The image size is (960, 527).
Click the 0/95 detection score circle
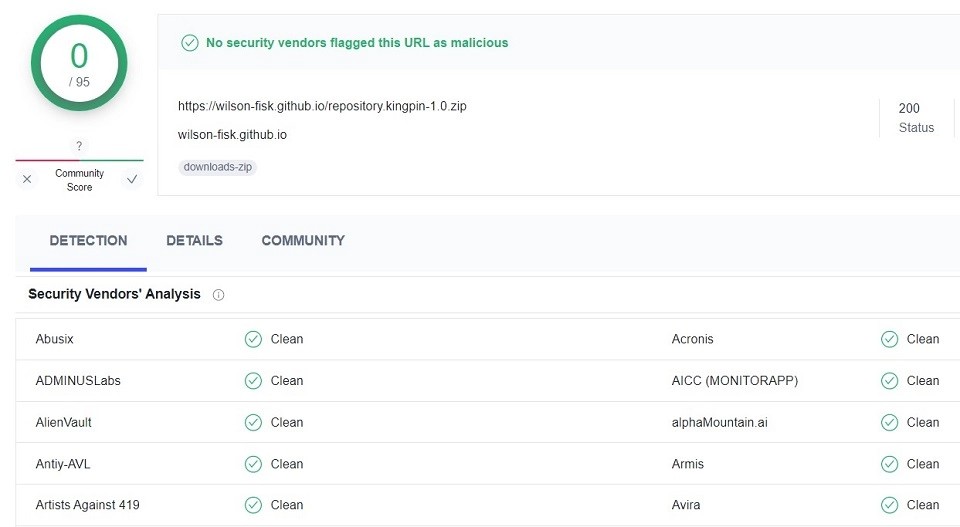pyautogui.click(x=79, y=63)
